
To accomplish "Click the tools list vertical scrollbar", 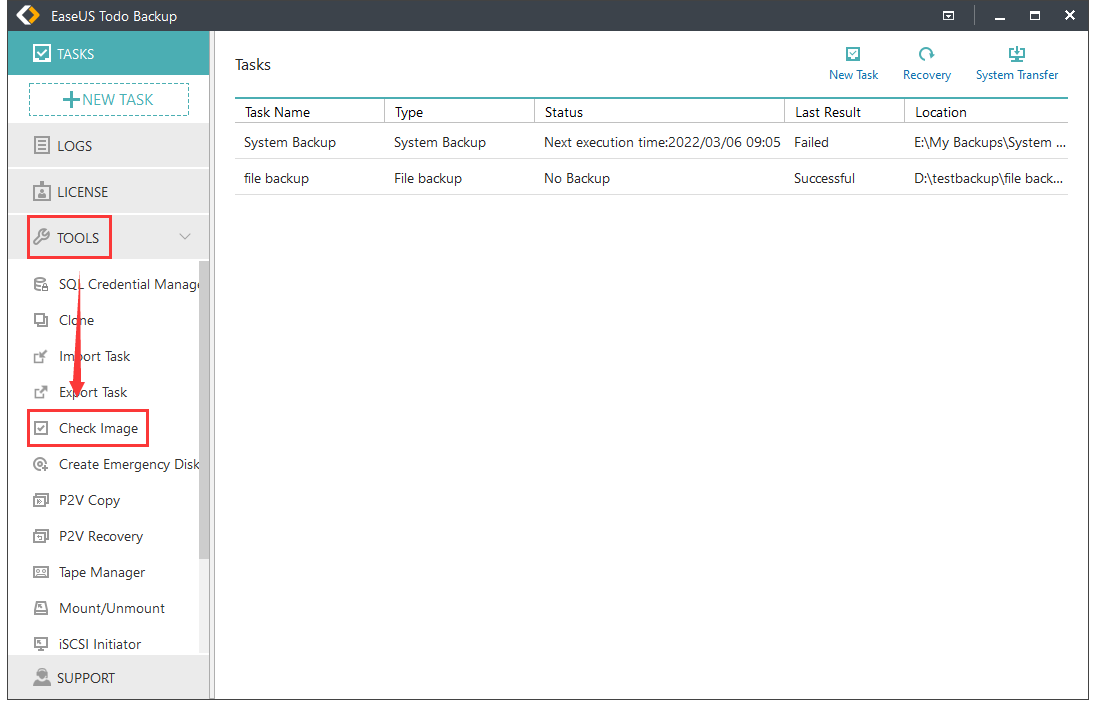I will [x=203, y=410].
